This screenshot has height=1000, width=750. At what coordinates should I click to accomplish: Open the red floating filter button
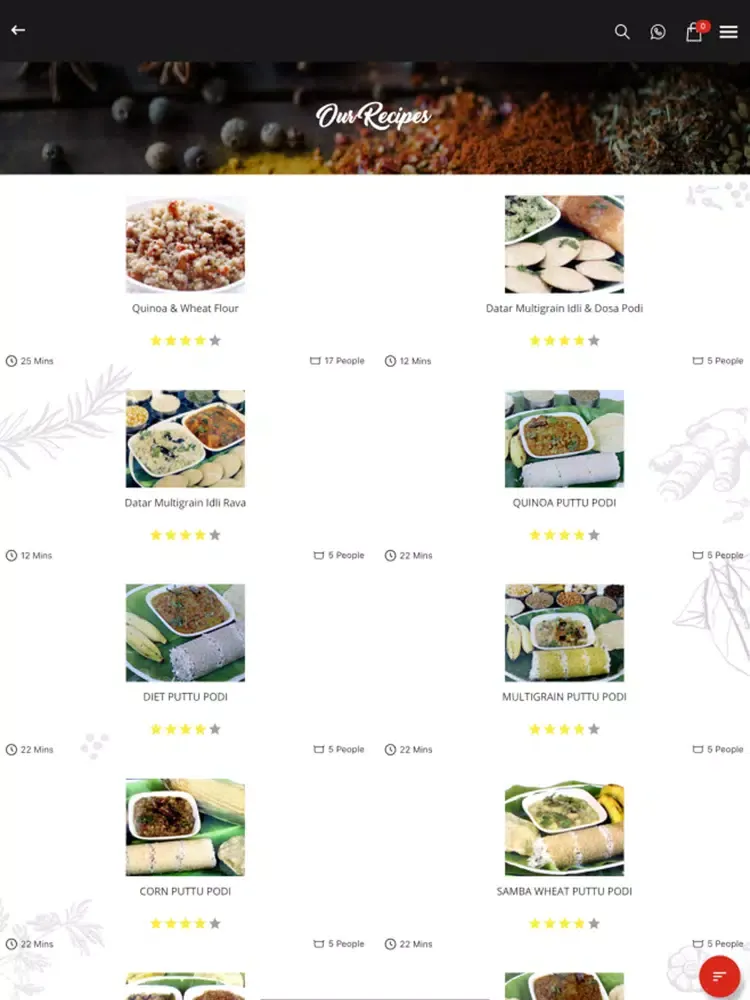tap(719, 976)
